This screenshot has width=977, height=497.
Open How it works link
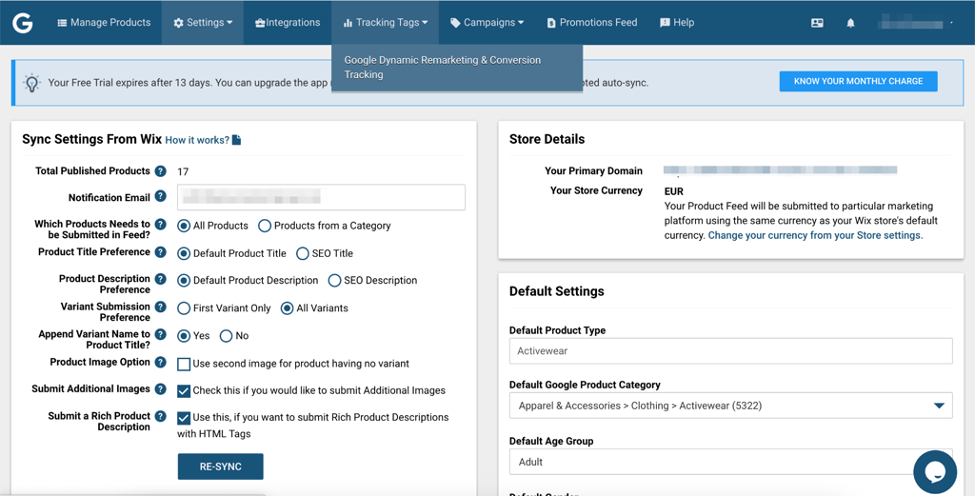[x=197, y=140]
